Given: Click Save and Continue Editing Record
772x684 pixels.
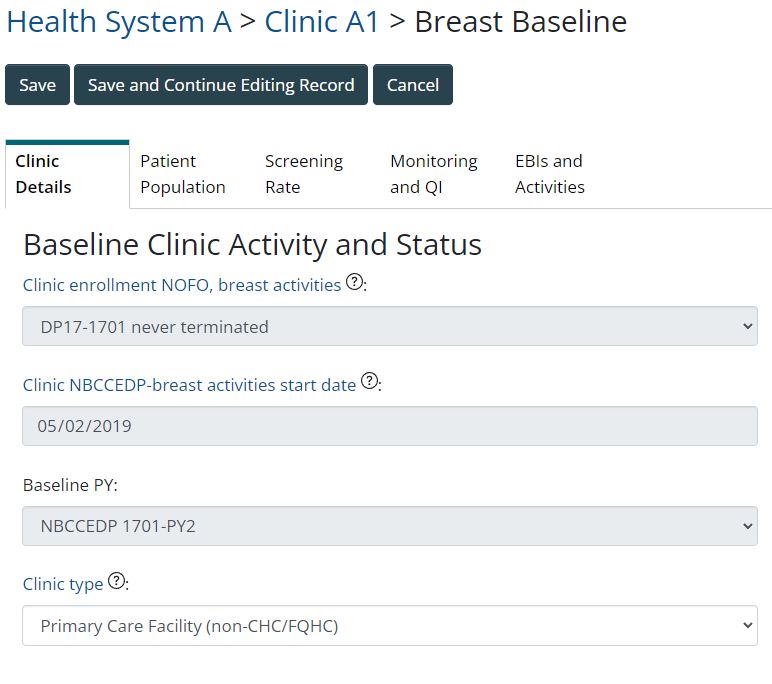Looking at the screenshot, I should coord(221,85).
